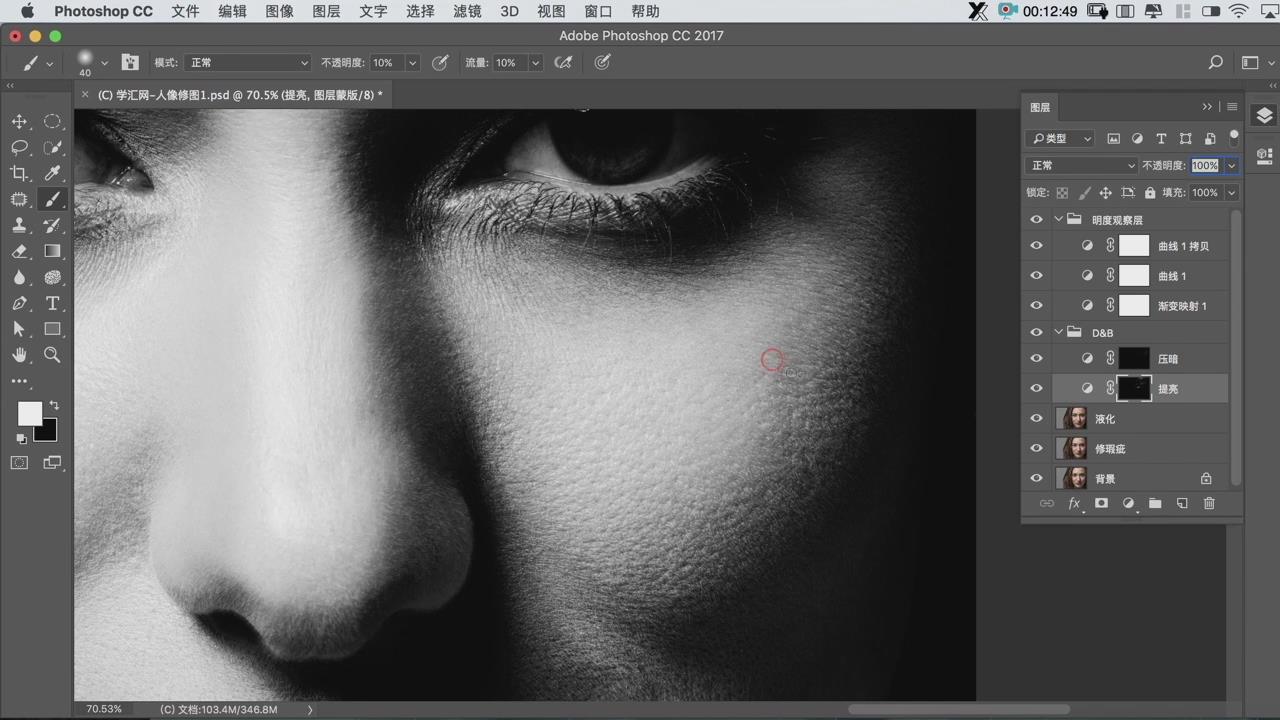The width and height of the screenshot is (1280, 720).
Task: Select the Path Selection tool
Action: [x=19, y=329]
